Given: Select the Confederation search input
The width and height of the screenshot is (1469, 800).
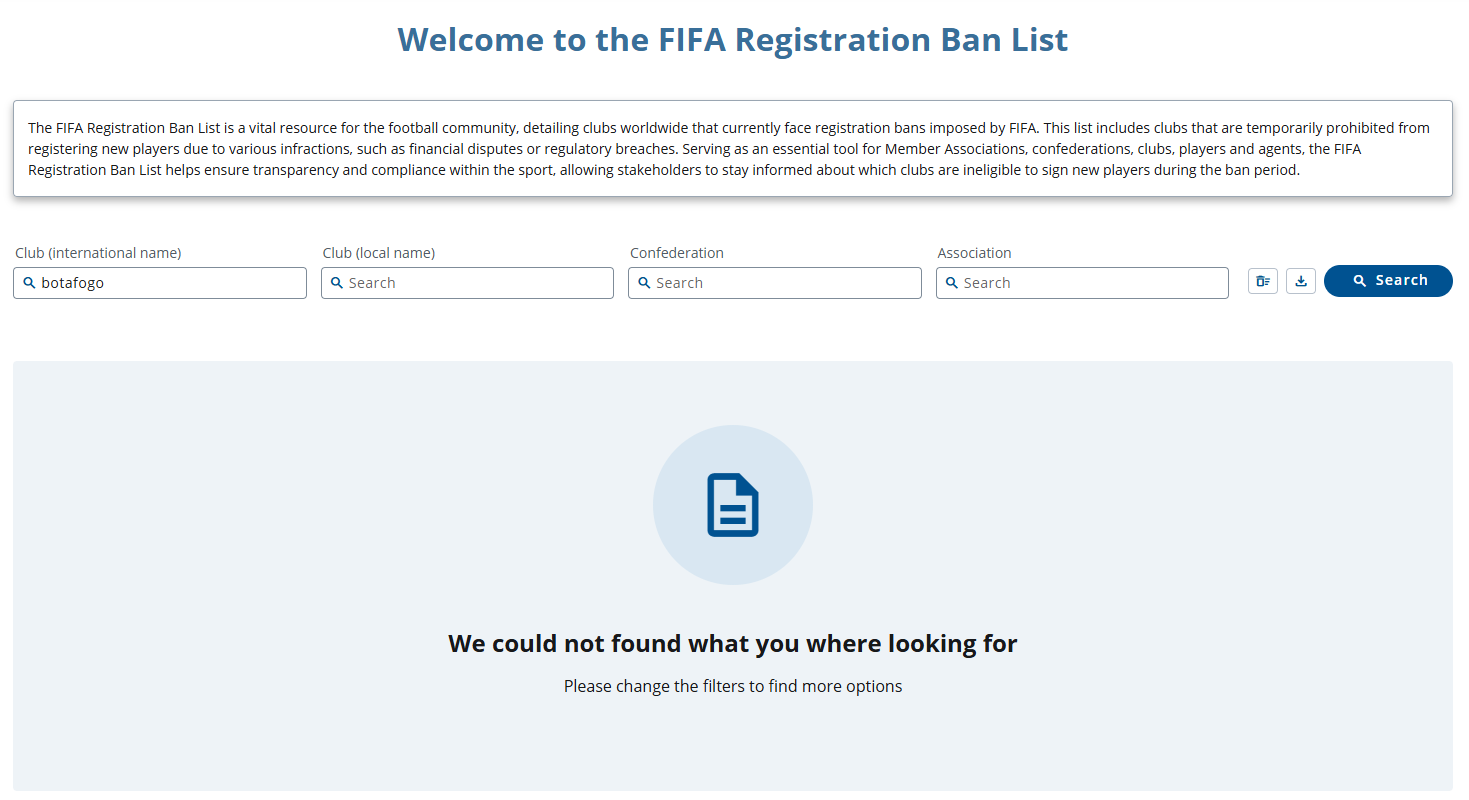Looking at the screenshot, I should pyautogui.click(x=785, y=283).
